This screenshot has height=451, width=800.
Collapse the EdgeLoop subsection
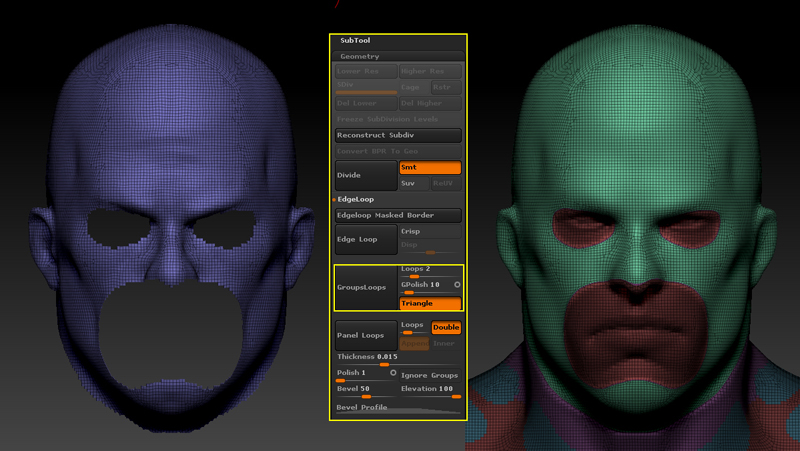[356, 199]
